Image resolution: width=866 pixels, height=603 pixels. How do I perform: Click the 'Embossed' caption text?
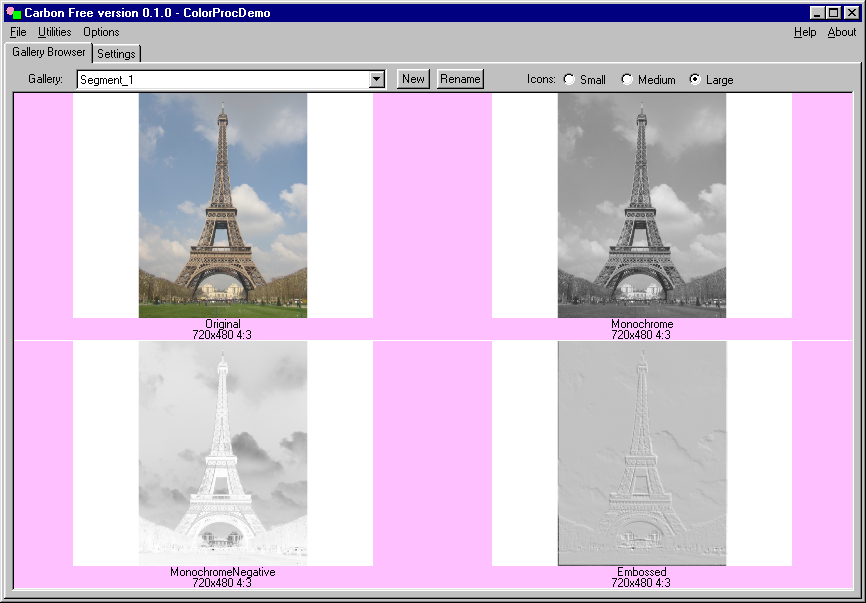coord(642,572)
